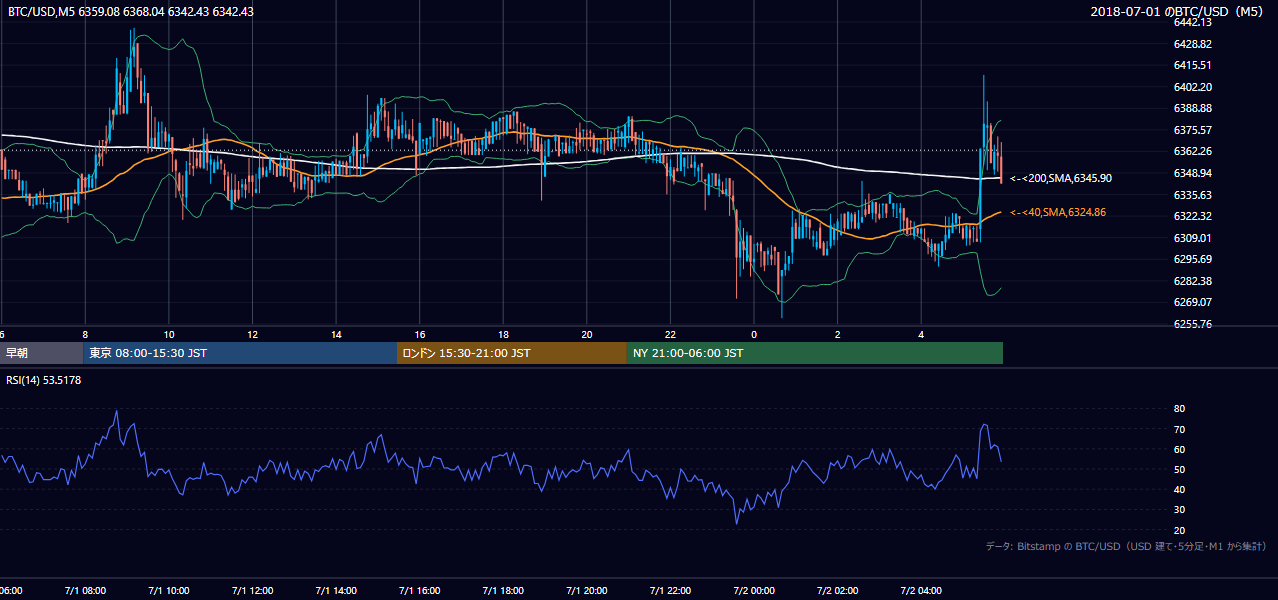This screenshot has height=600, width=1278.
Task: Click price axis value 6375.57
Action: point(1192,130)
